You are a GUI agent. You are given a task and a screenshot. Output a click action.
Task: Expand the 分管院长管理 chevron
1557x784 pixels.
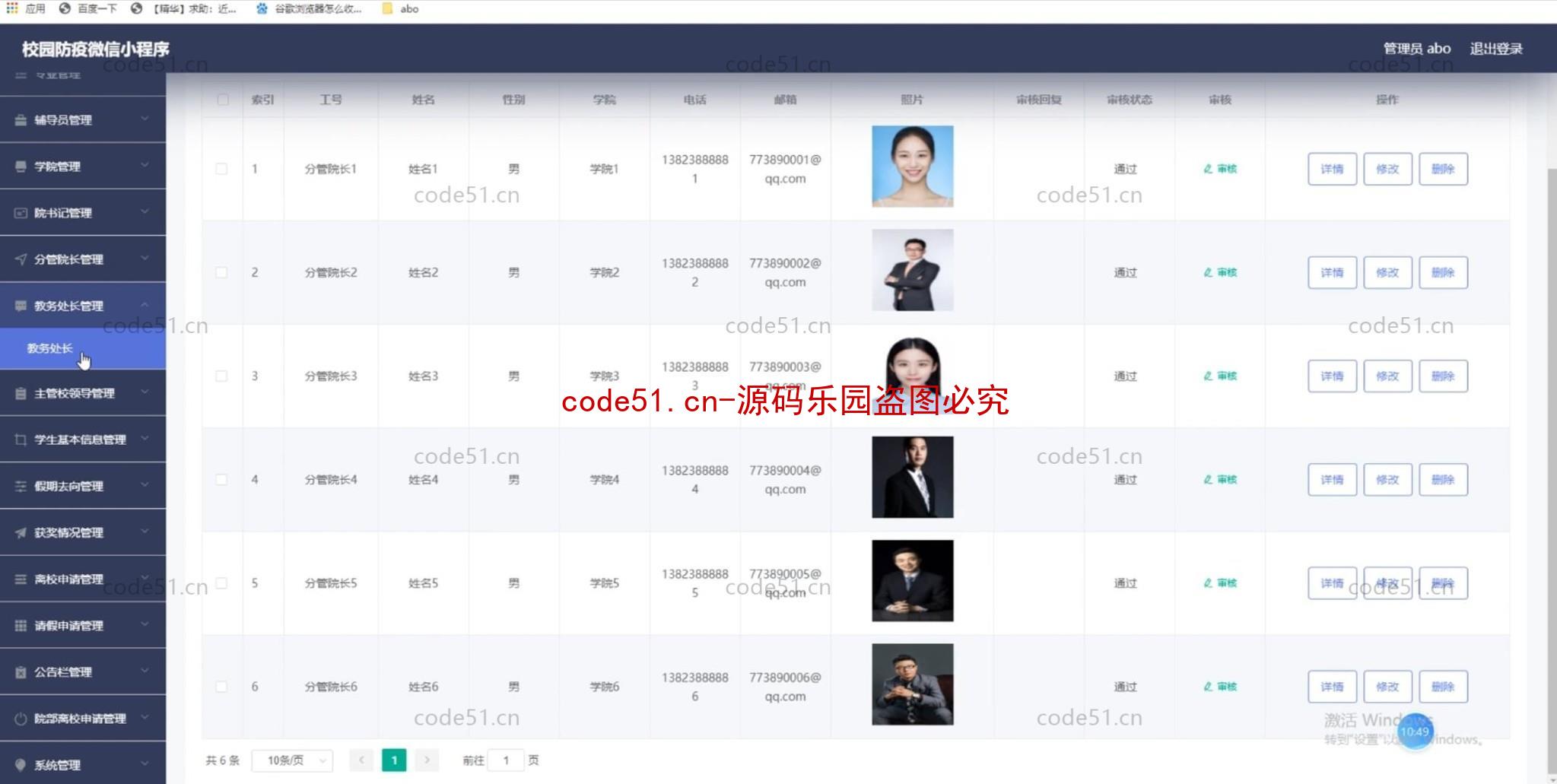145,259
